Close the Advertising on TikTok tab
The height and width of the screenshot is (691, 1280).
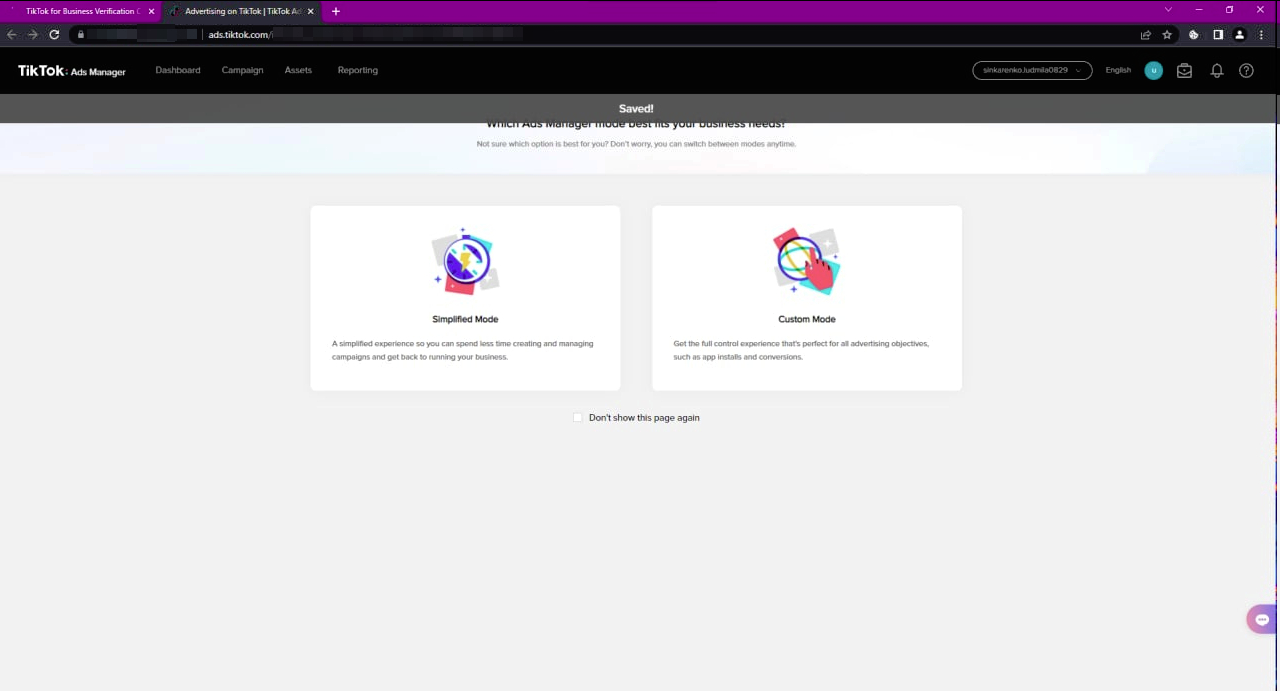[x=310, y=11]
